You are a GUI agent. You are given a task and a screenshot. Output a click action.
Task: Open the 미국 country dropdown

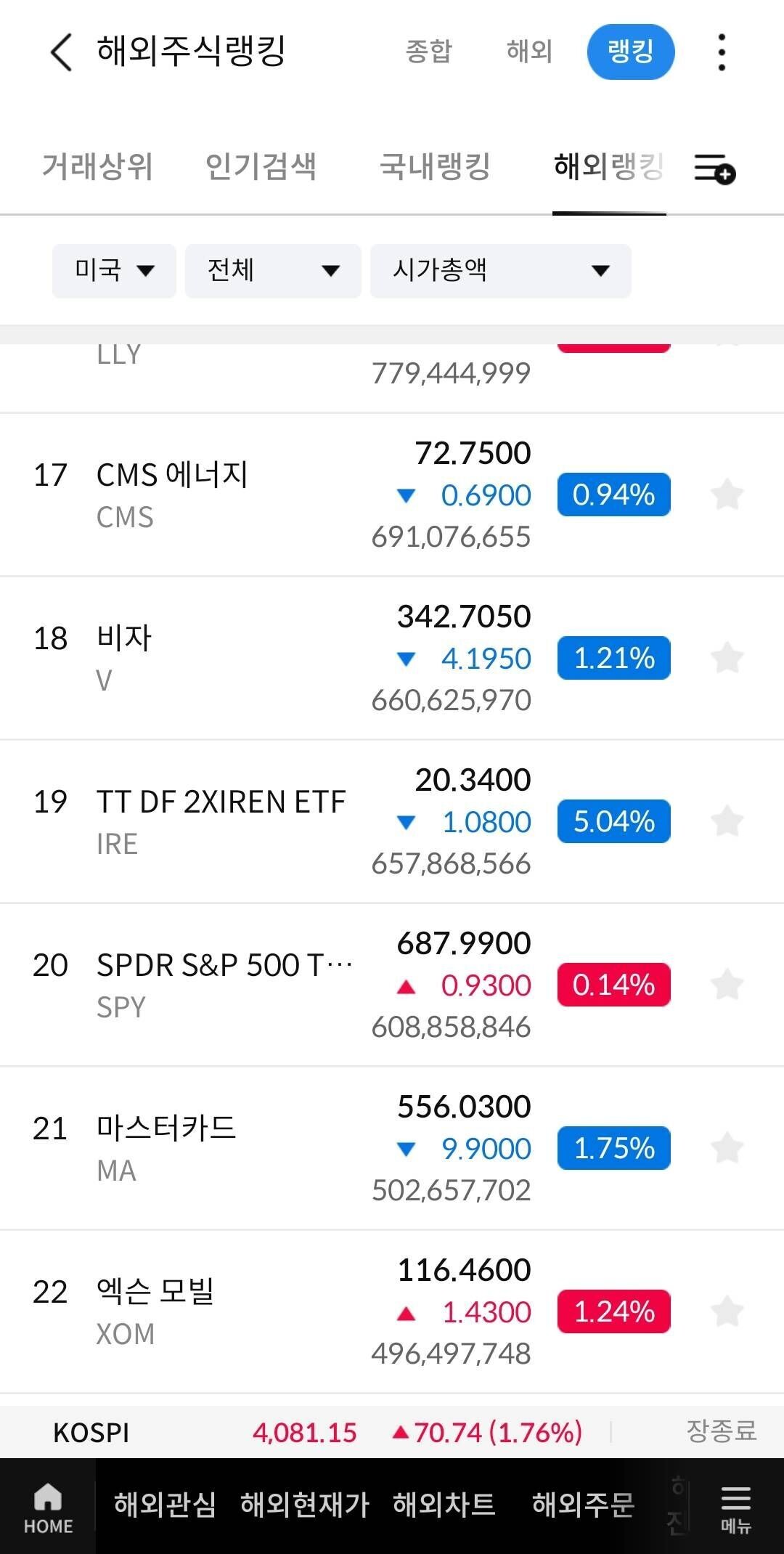click(x=114, y=271)
